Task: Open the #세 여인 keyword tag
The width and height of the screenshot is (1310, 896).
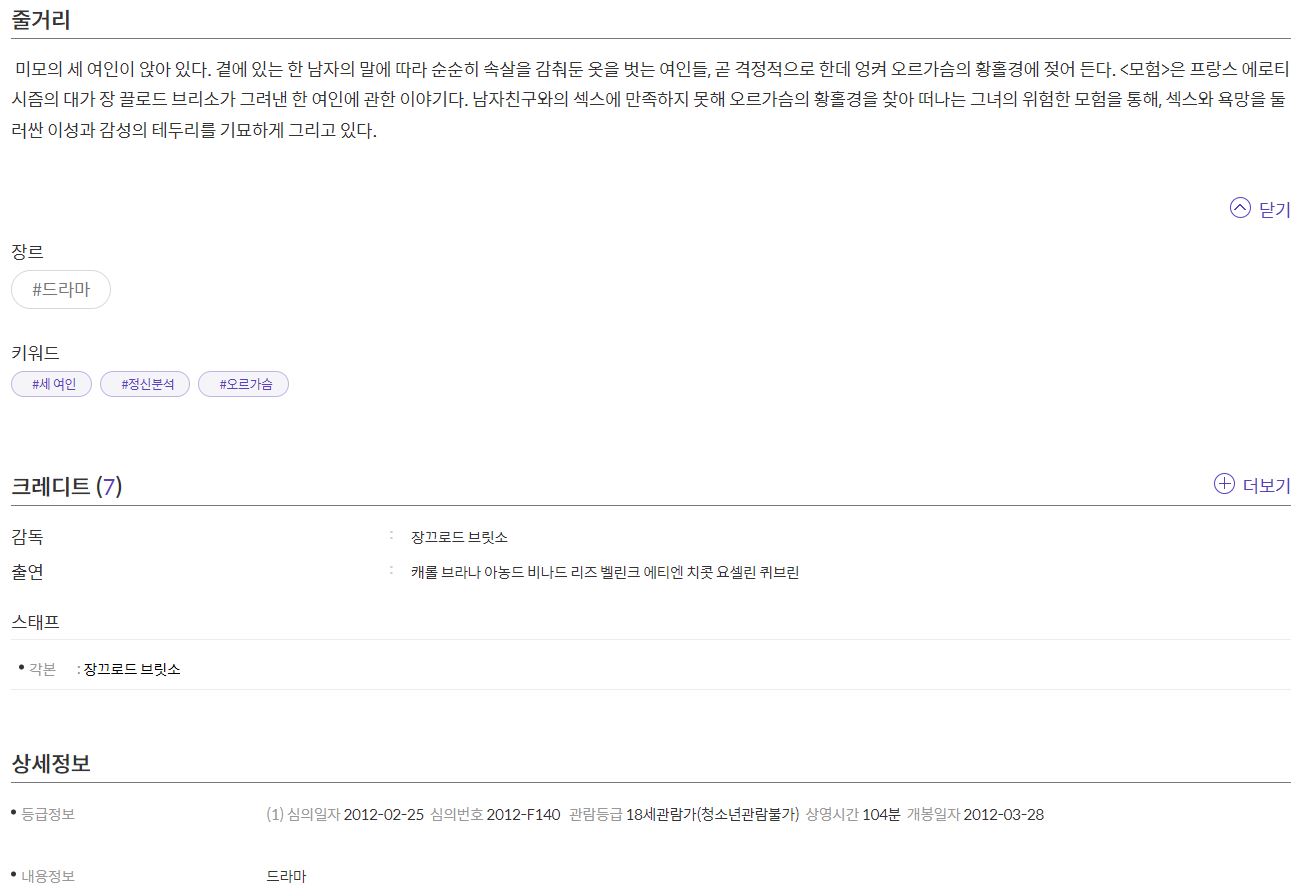Action: 52,384
